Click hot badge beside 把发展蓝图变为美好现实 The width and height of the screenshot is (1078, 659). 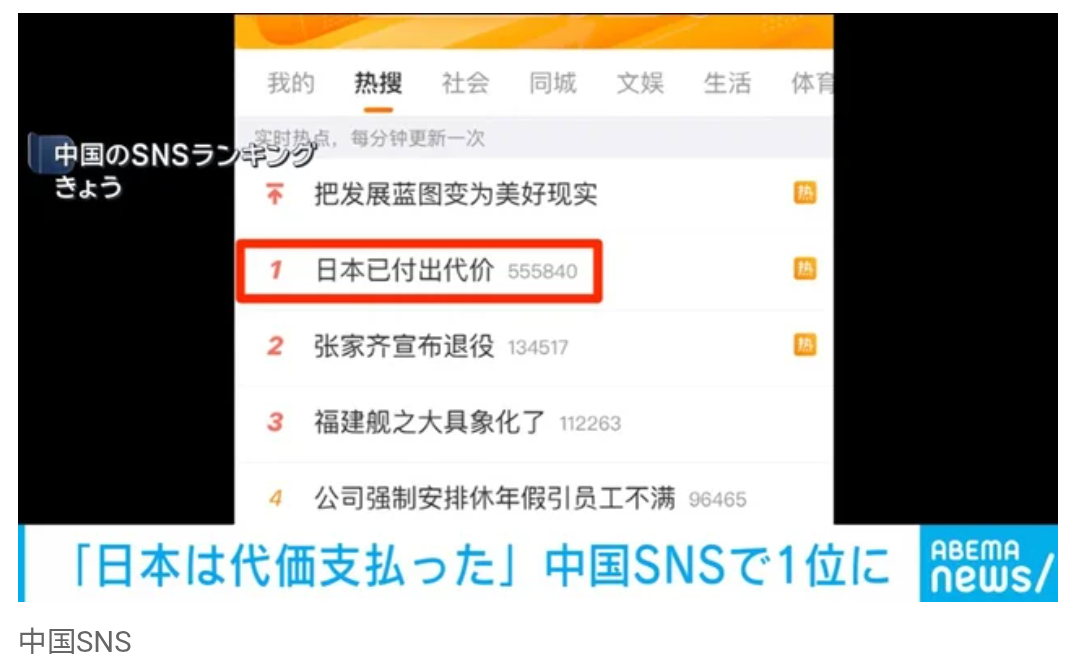805,193
